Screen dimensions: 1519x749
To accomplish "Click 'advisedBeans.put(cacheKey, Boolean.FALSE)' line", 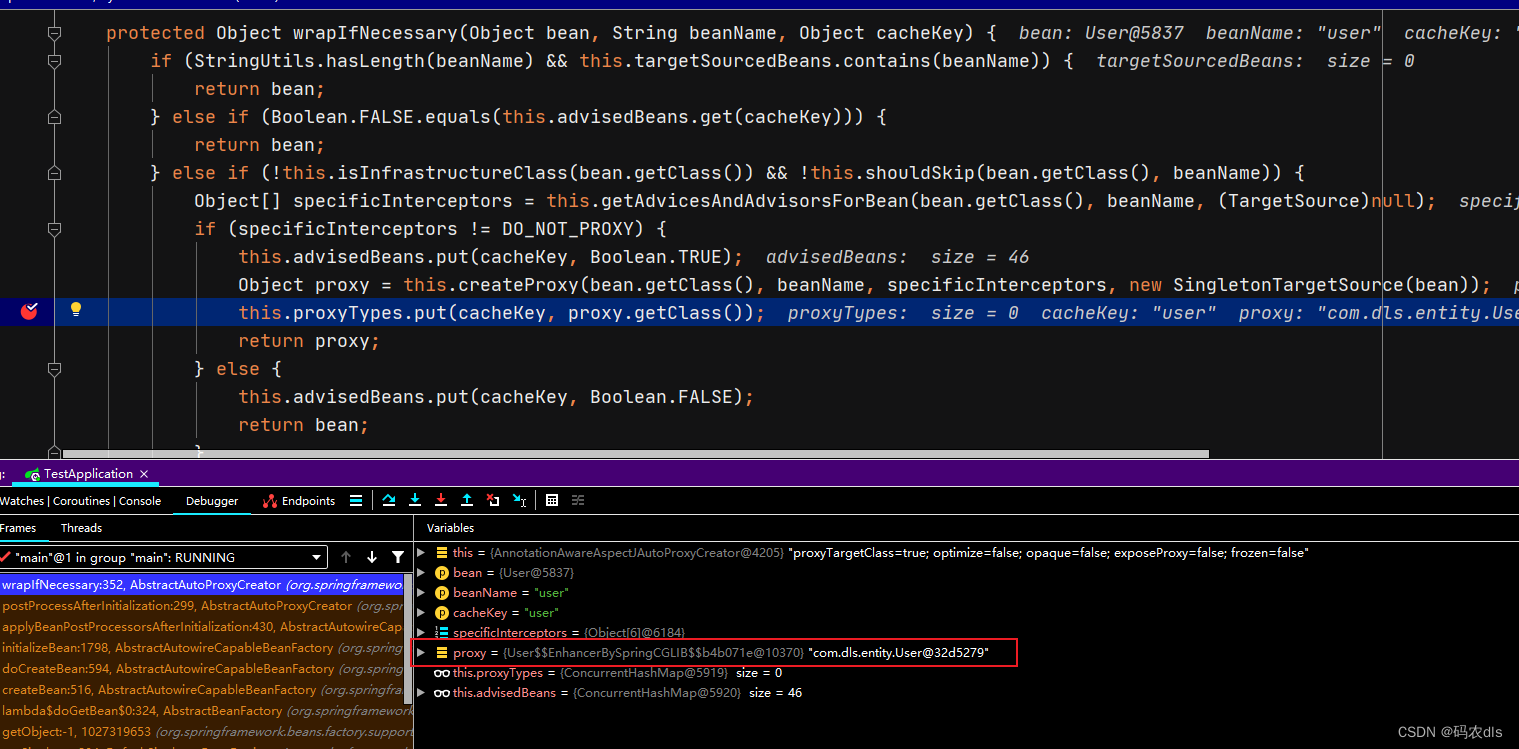I will point(496,397).
